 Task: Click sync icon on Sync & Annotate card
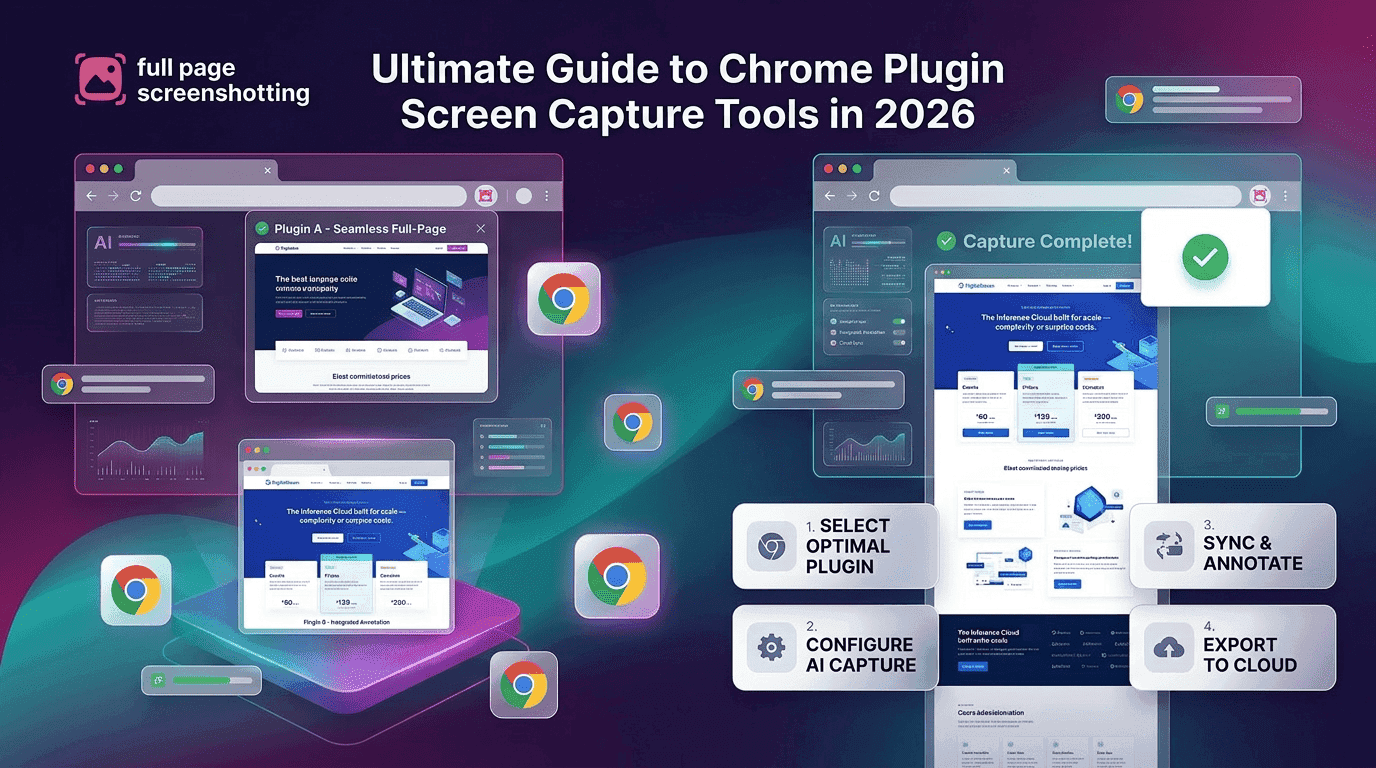click(1168, 546)
